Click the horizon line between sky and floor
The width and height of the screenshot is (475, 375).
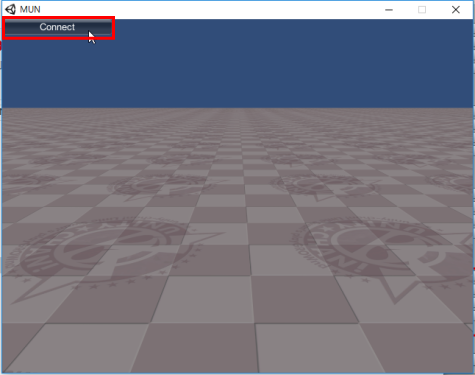[x=237, y=108]
